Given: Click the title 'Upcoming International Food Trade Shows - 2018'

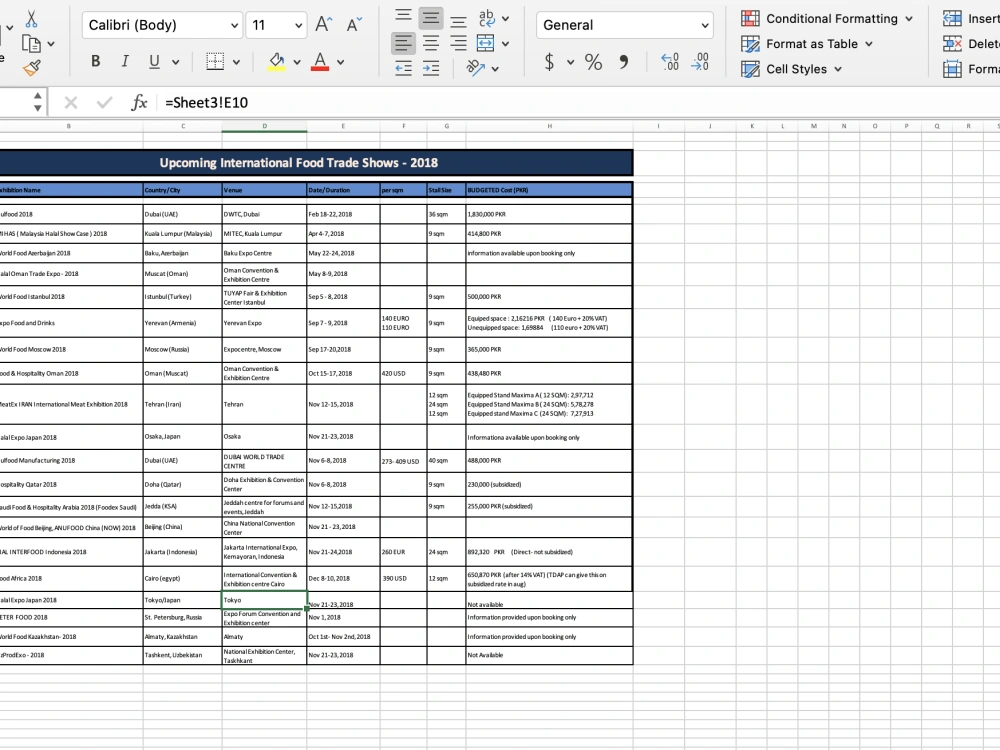Looking at the screenshot, I should pyautogui.click(x=298, y=163).
